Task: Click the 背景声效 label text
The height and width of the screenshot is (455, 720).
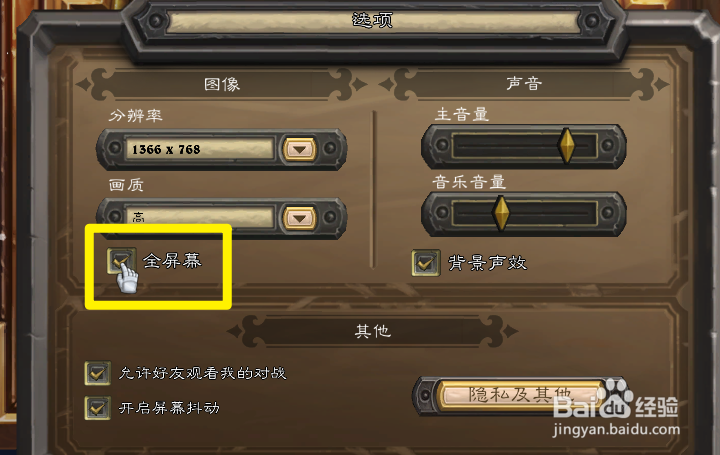Action: (487, 263)
